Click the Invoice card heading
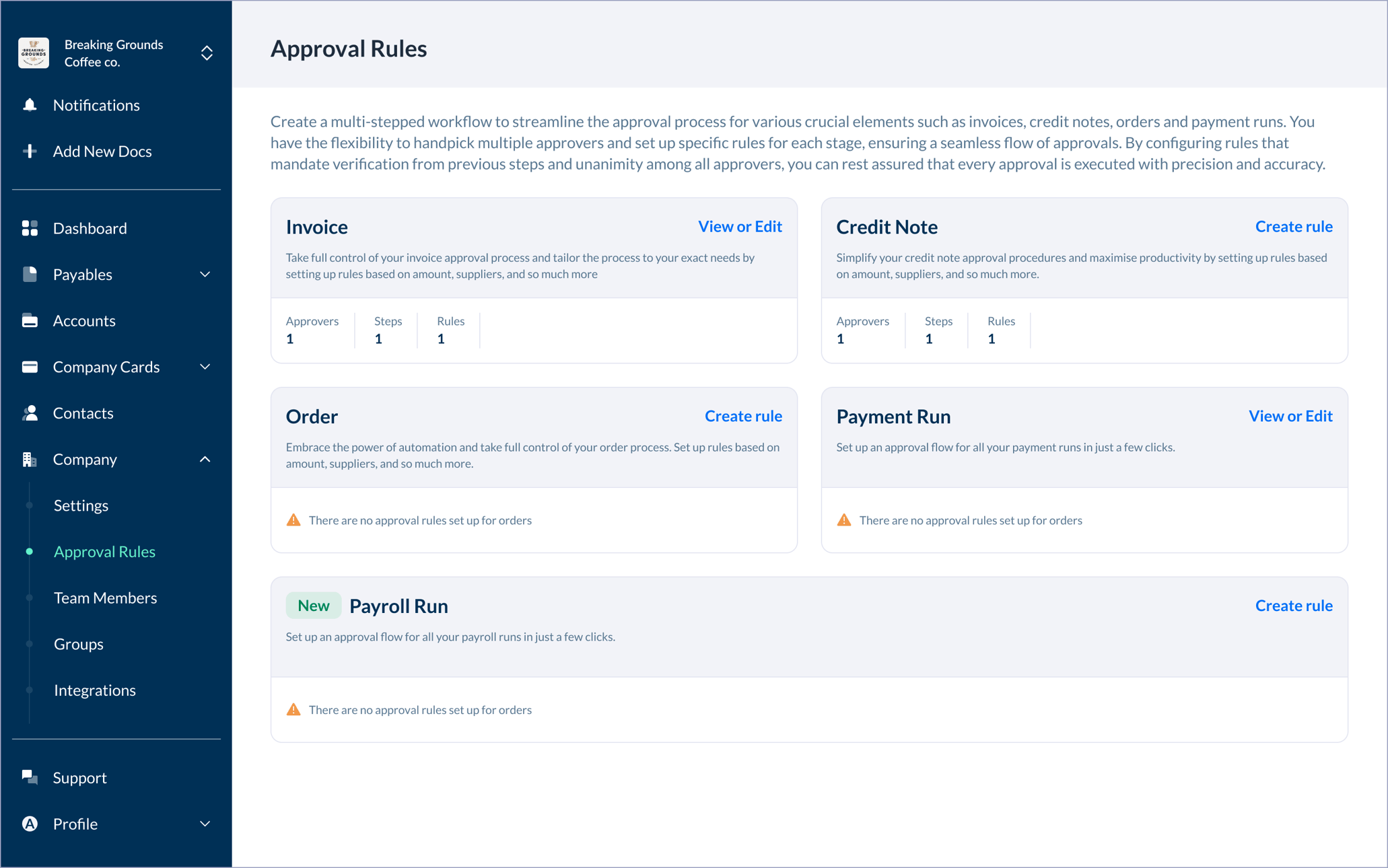The image size is (1388, 868). click(317, 227)
